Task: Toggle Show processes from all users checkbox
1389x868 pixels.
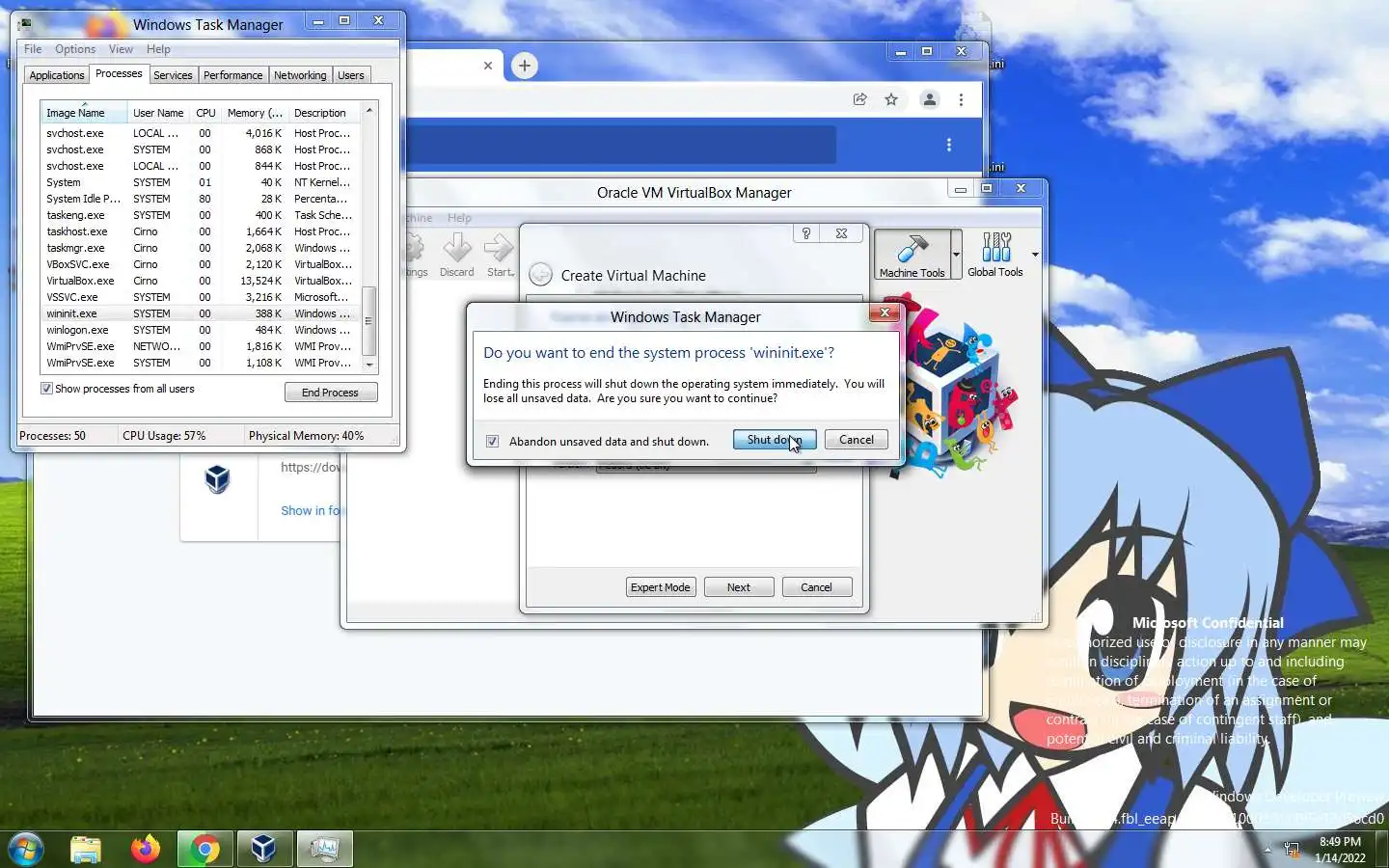Action: click(x=46, y=389)
